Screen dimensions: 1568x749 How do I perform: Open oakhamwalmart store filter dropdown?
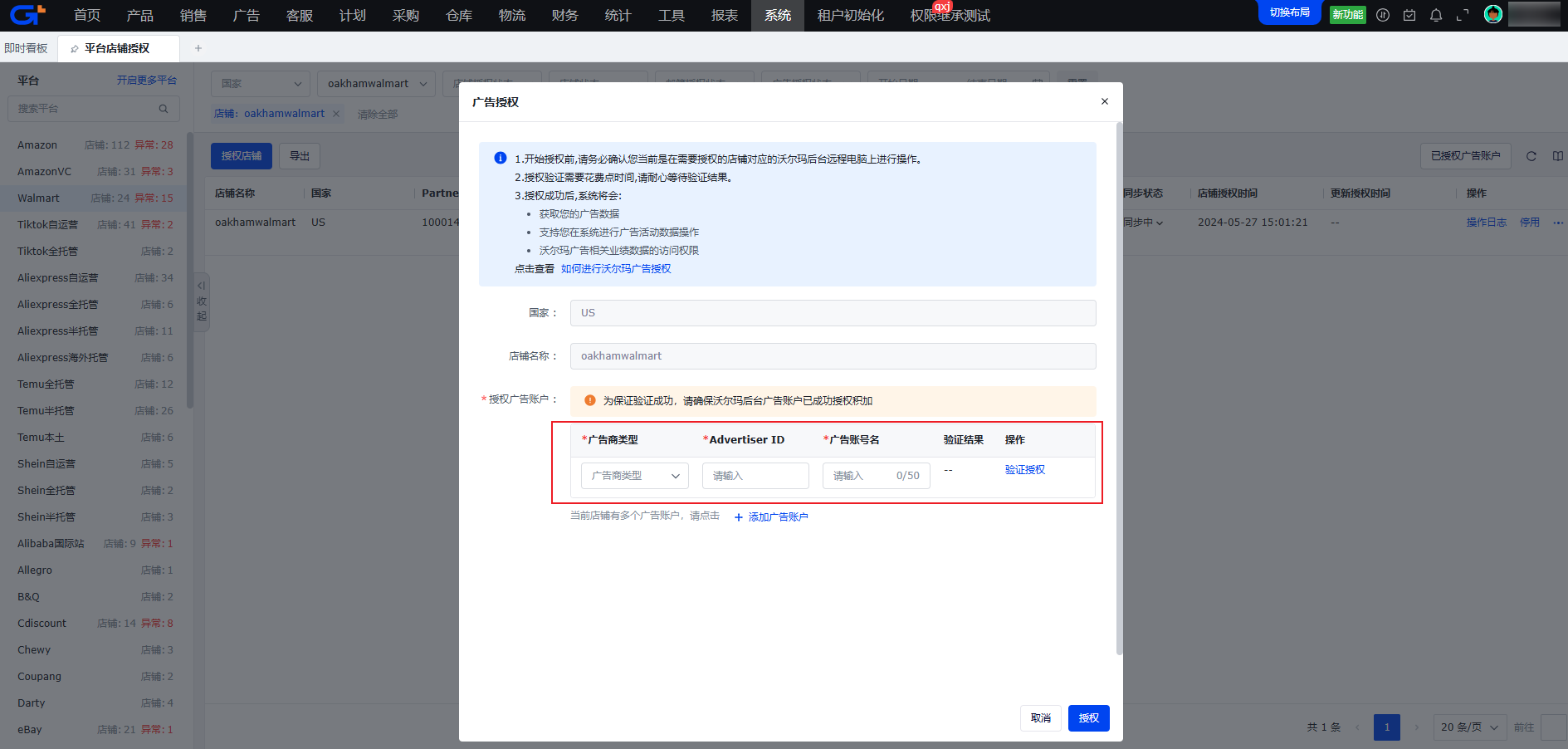pos(377,84)
